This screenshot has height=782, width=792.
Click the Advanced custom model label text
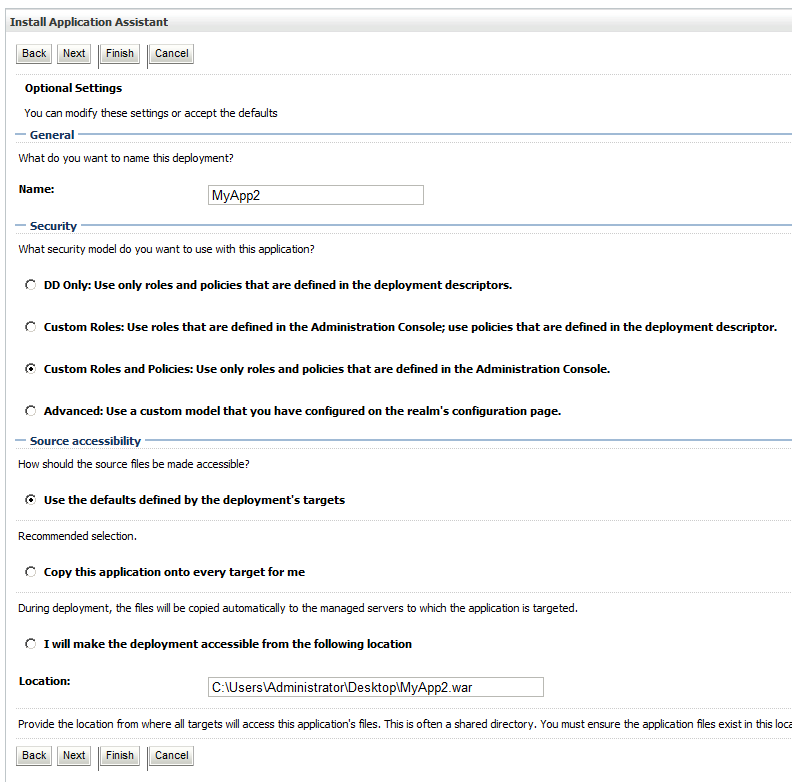point(302,411)
